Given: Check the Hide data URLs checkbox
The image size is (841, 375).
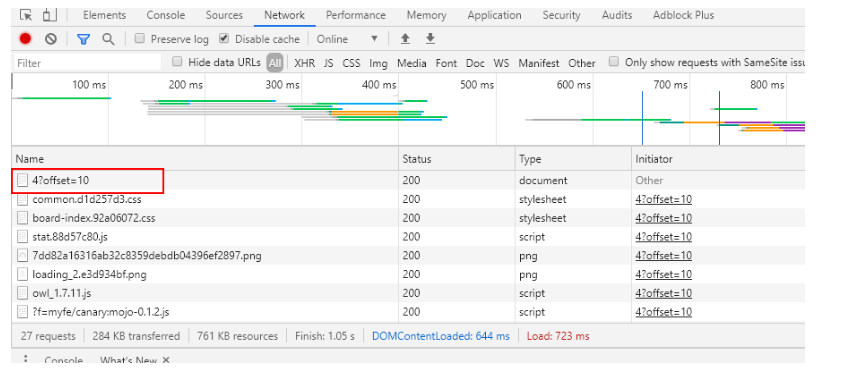Looking at the screenshot, I should coord(177,62).
